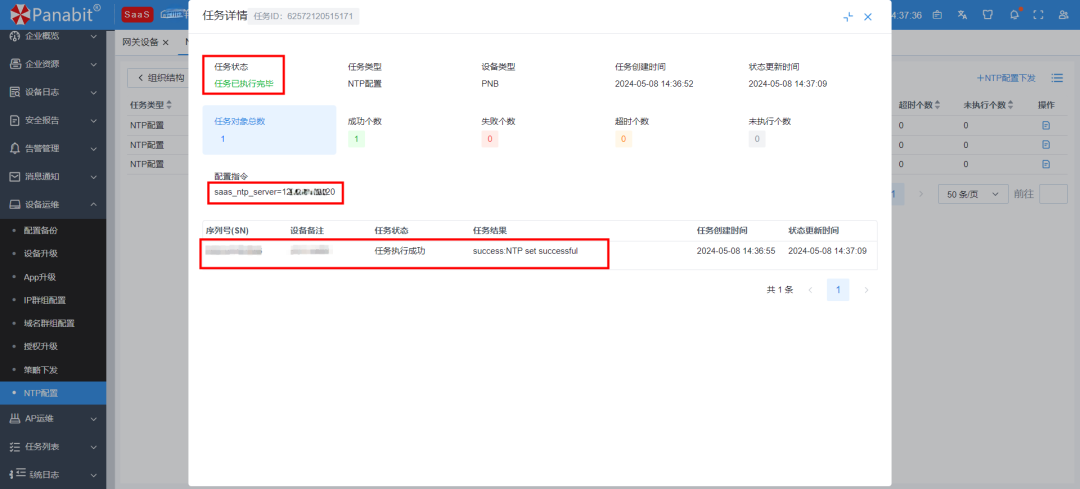The image size is (1080, 489).
Task: Click the 消息通知 envelope icon
Action: pos(14,176)
